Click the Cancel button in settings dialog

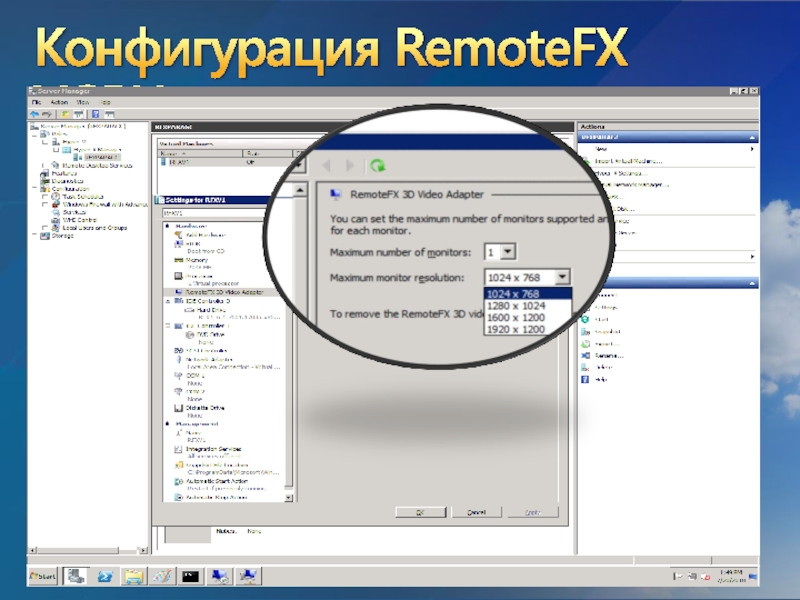pyautogui.click(x=477, y=512)
